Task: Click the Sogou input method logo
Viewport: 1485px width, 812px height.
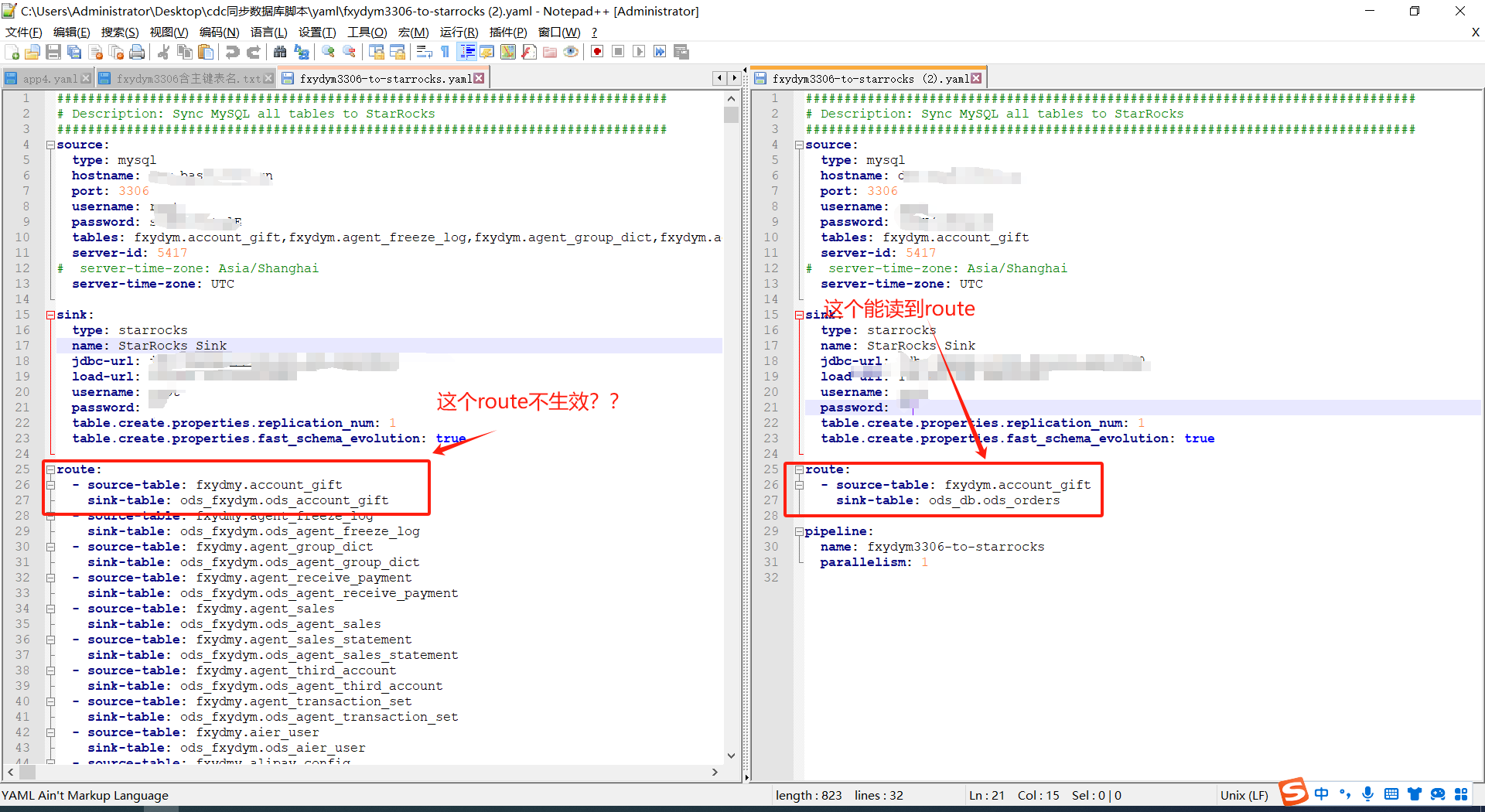Action: (x=1292, y=793)
